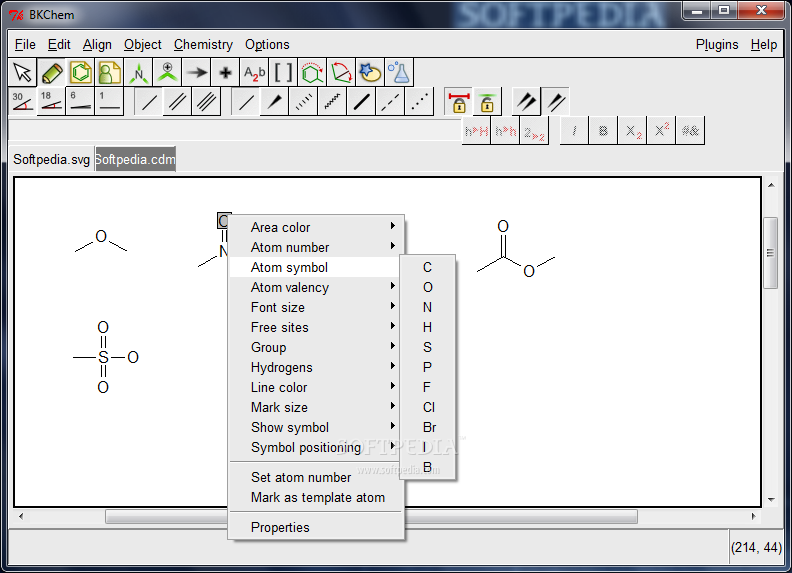Expand the Atom valency submenu
This screenshot has width=792, height=573.
click(316, 287)
